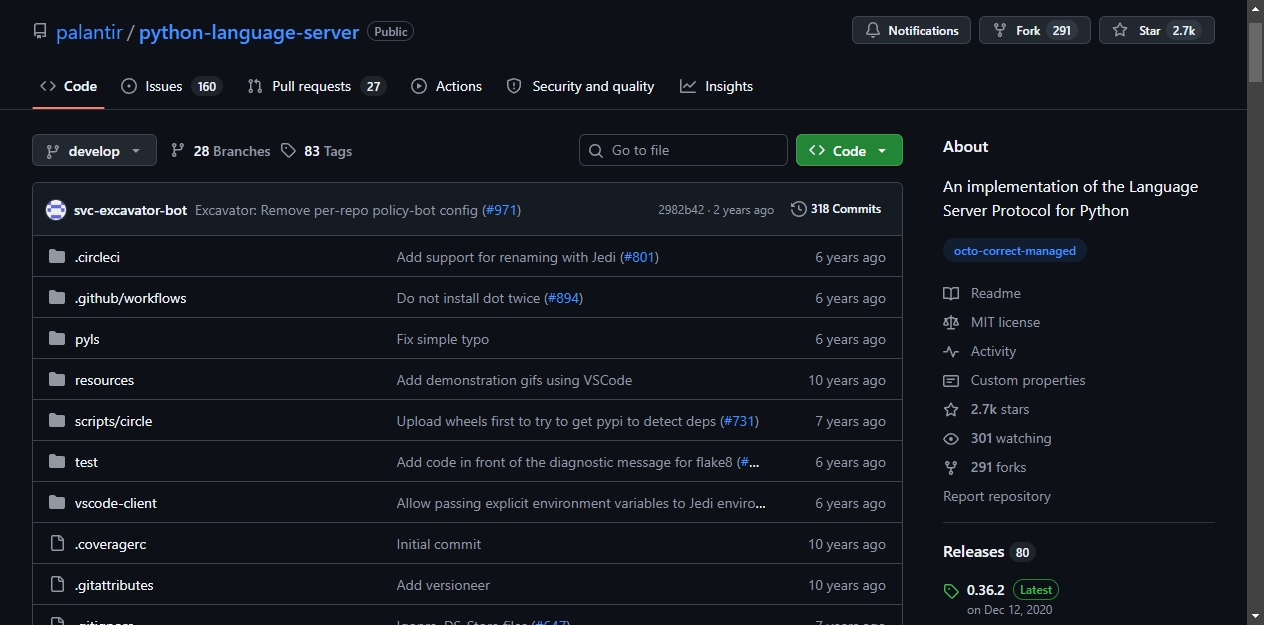Click the page vertical scrollbar thumb
This screenshot has height=625, width=1264.
pyautogui.click(x=1256, y=52)
